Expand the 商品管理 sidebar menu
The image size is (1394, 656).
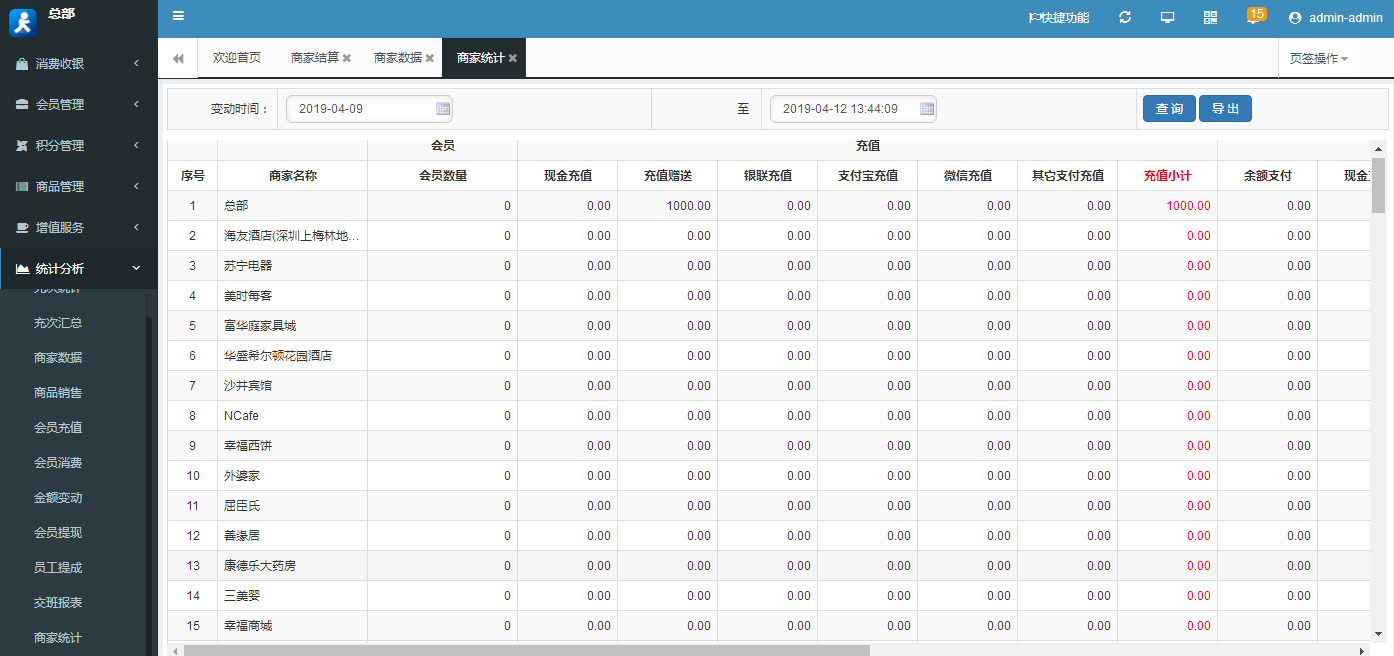click(78, 187)
